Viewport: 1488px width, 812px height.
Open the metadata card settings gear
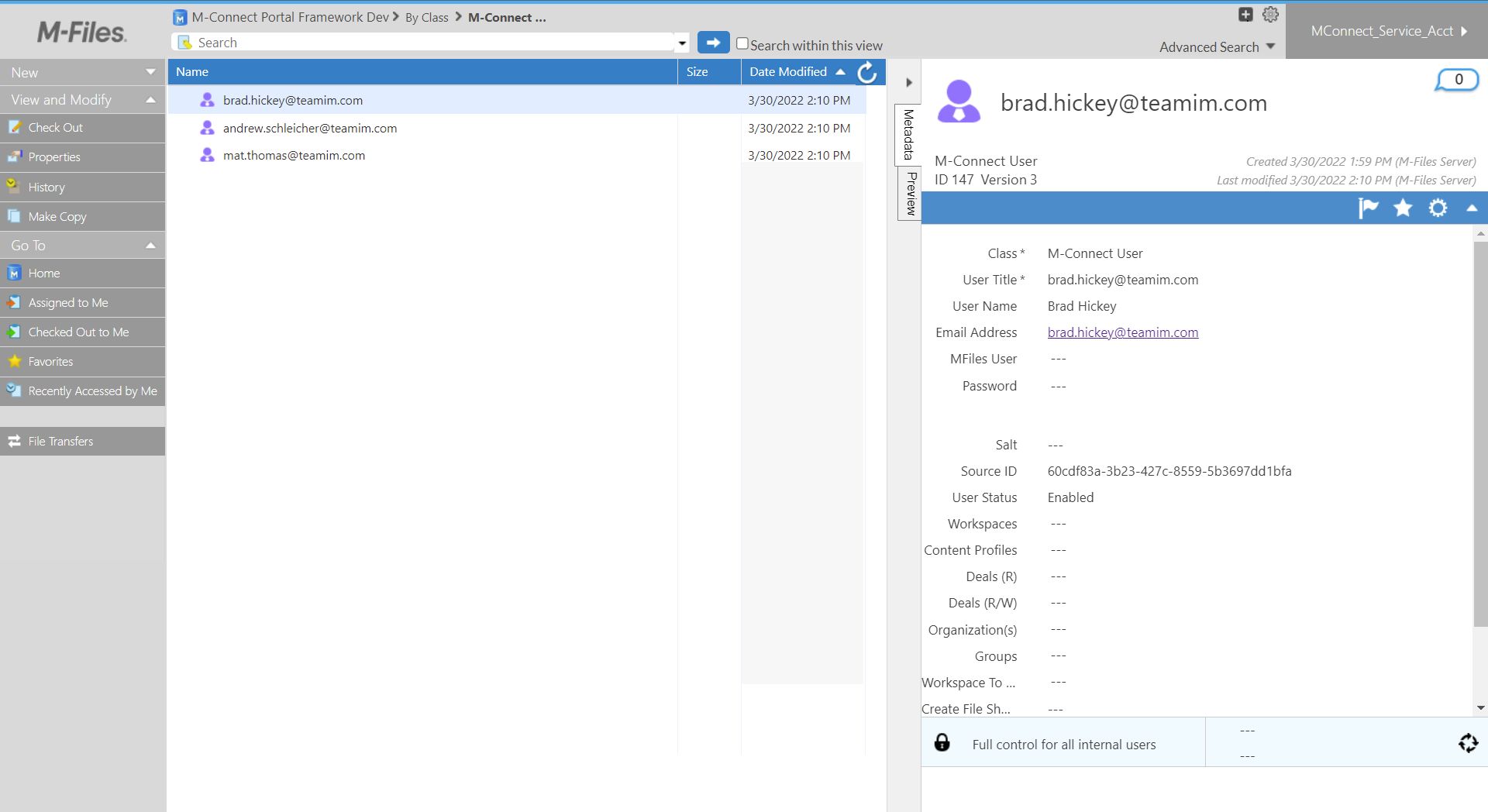1438,208
